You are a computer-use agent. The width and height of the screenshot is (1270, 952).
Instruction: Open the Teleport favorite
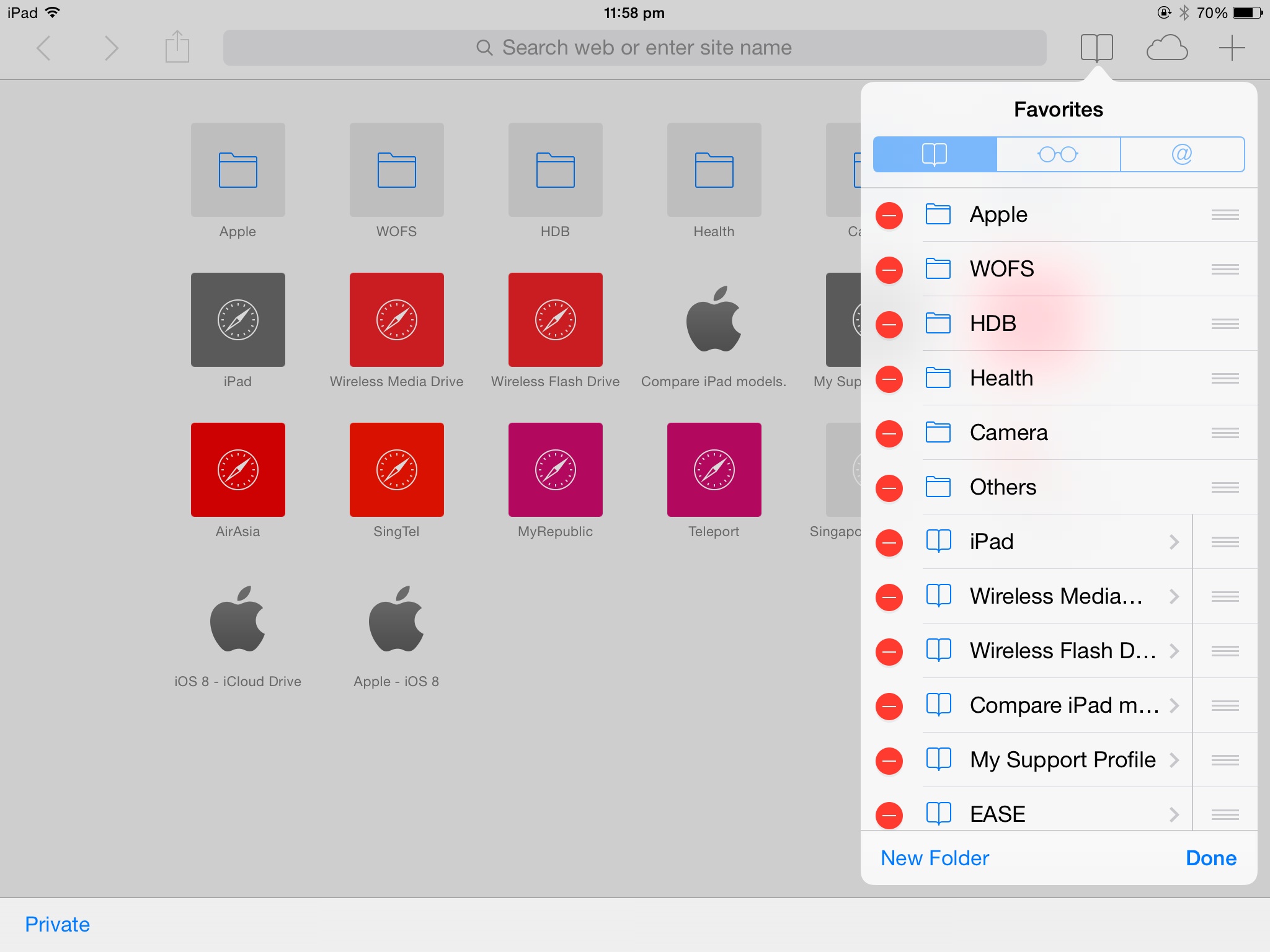tap(714, 469)
